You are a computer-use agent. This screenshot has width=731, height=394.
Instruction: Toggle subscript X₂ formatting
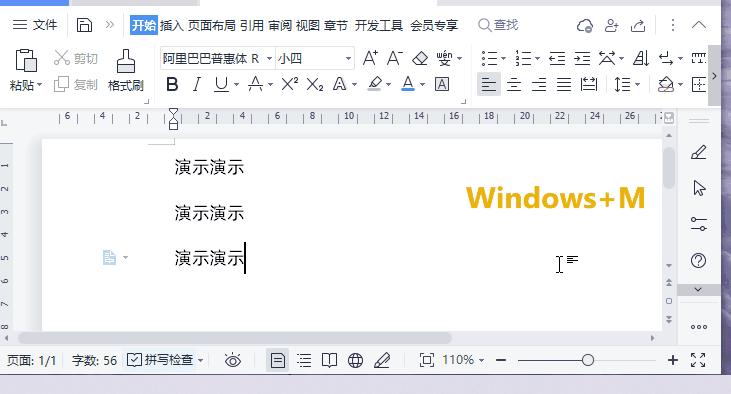[315, 84]
